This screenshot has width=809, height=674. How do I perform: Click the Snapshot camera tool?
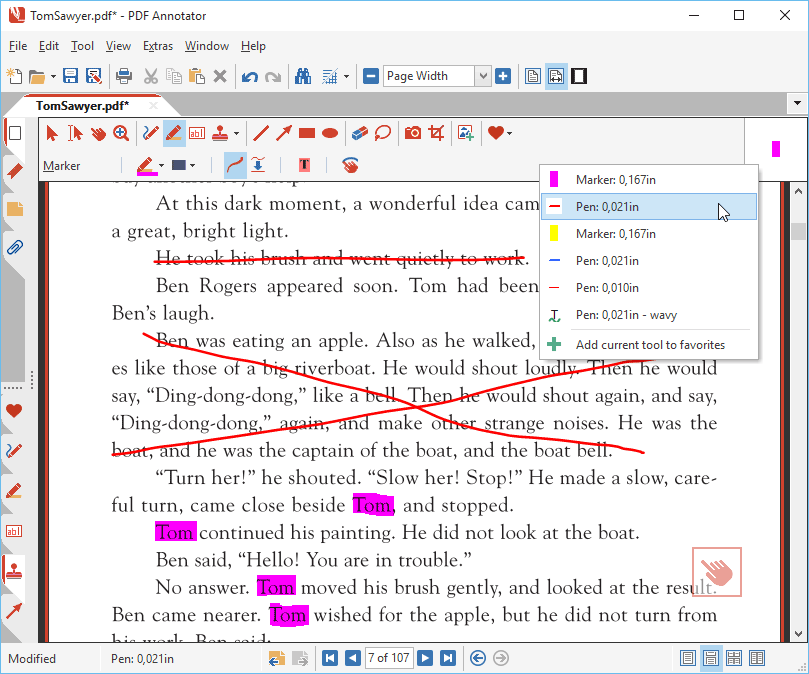(x=413, y=134)
